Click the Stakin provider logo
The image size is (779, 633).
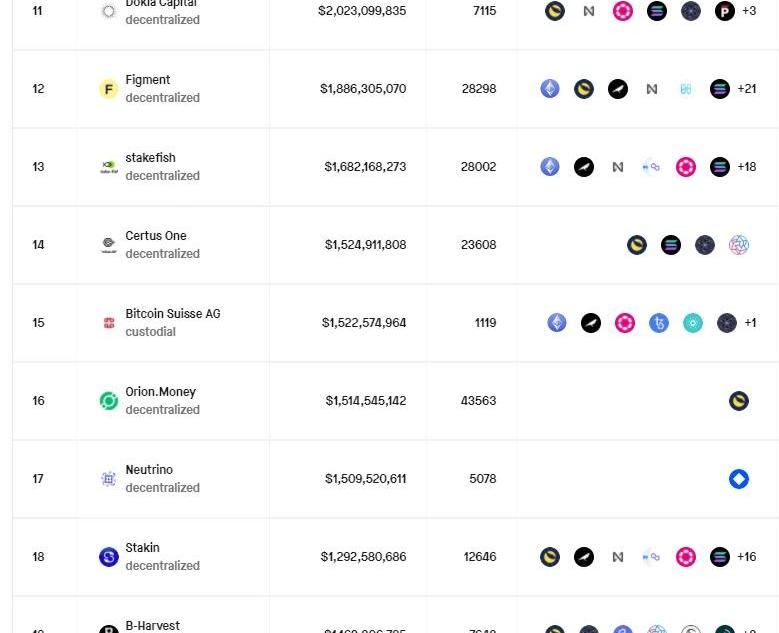coord(109,557)
